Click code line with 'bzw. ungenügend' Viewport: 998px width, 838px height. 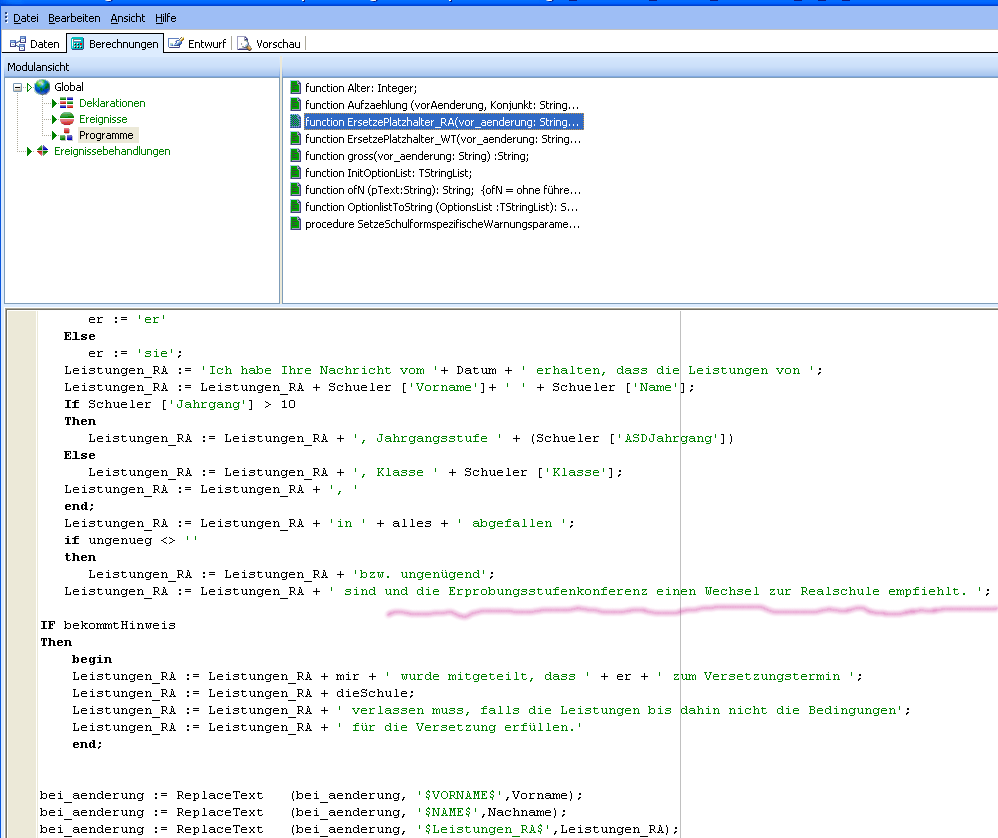292,575
